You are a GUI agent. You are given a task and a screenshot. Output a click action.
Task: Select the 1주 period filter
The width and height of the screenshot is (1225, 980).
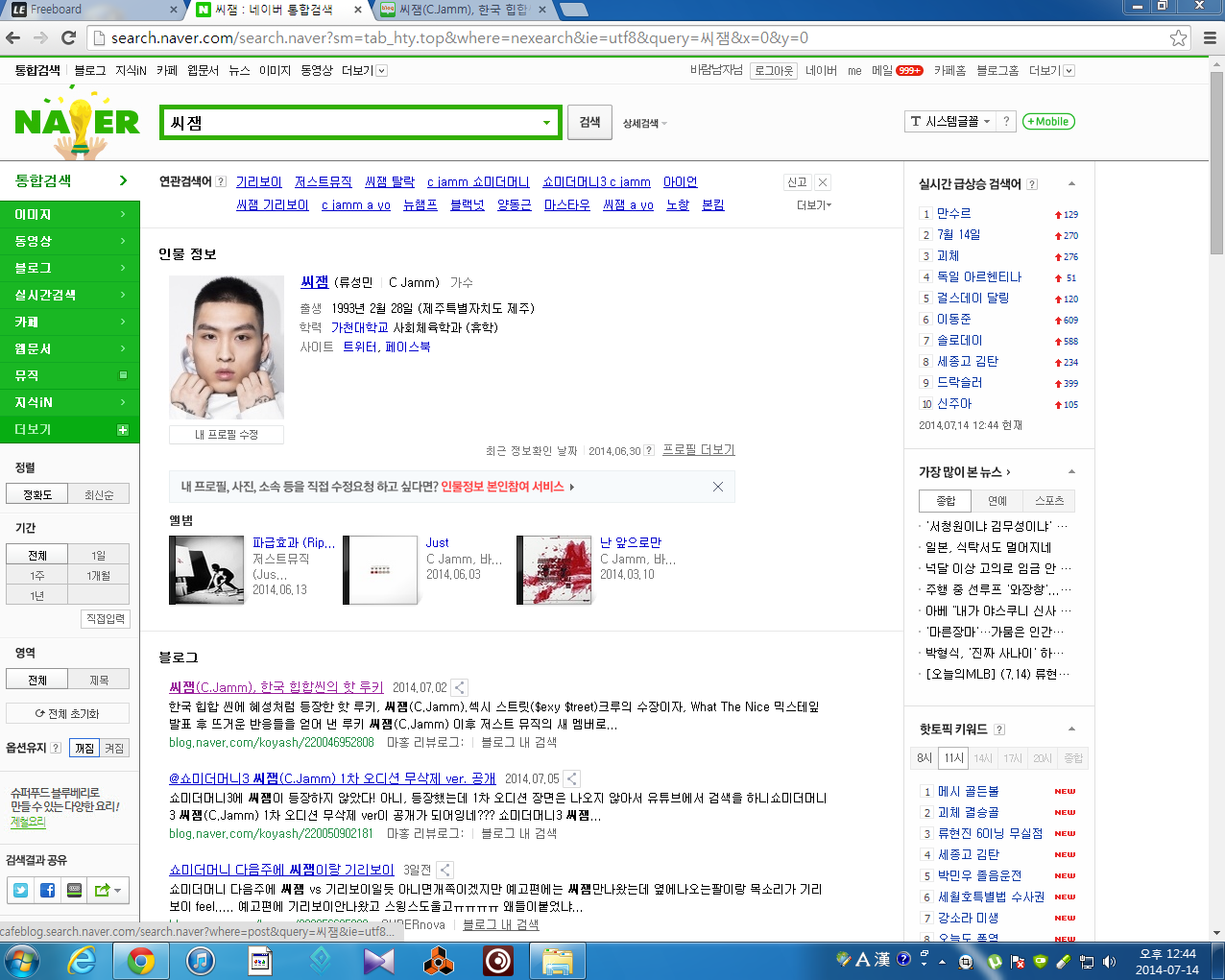[x=36, y=576]
